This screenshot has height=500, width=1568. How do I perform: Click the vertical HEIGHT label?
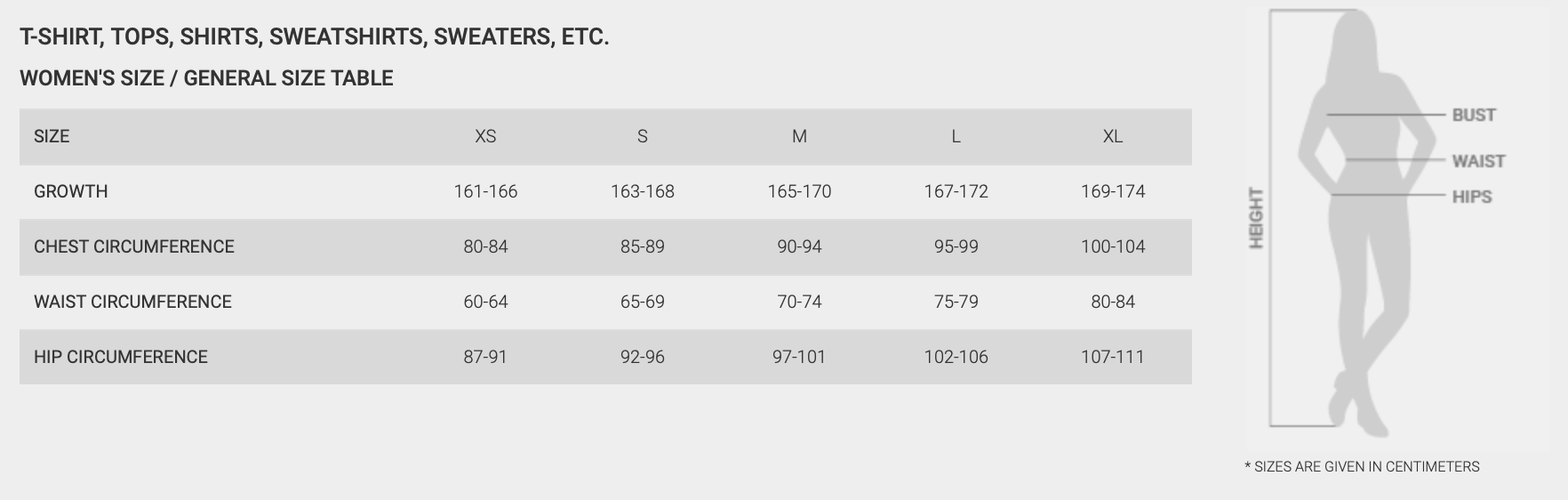click(1256, 218)
